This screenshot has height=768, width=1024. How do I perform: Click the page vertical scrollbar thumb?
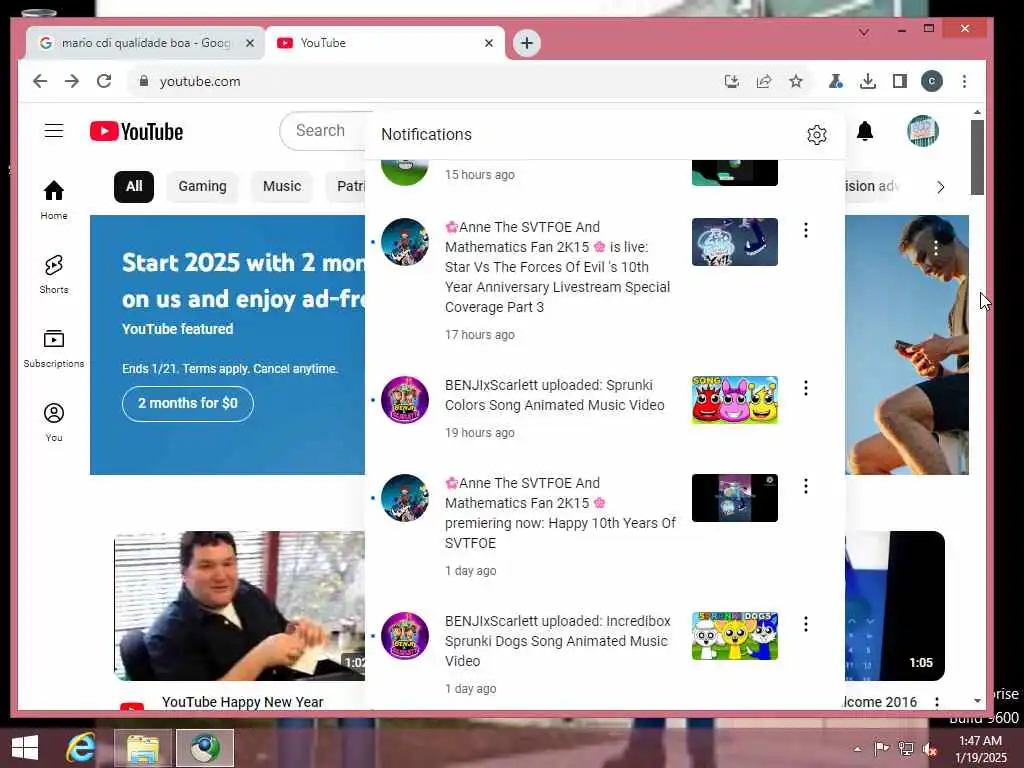point(977,157)
